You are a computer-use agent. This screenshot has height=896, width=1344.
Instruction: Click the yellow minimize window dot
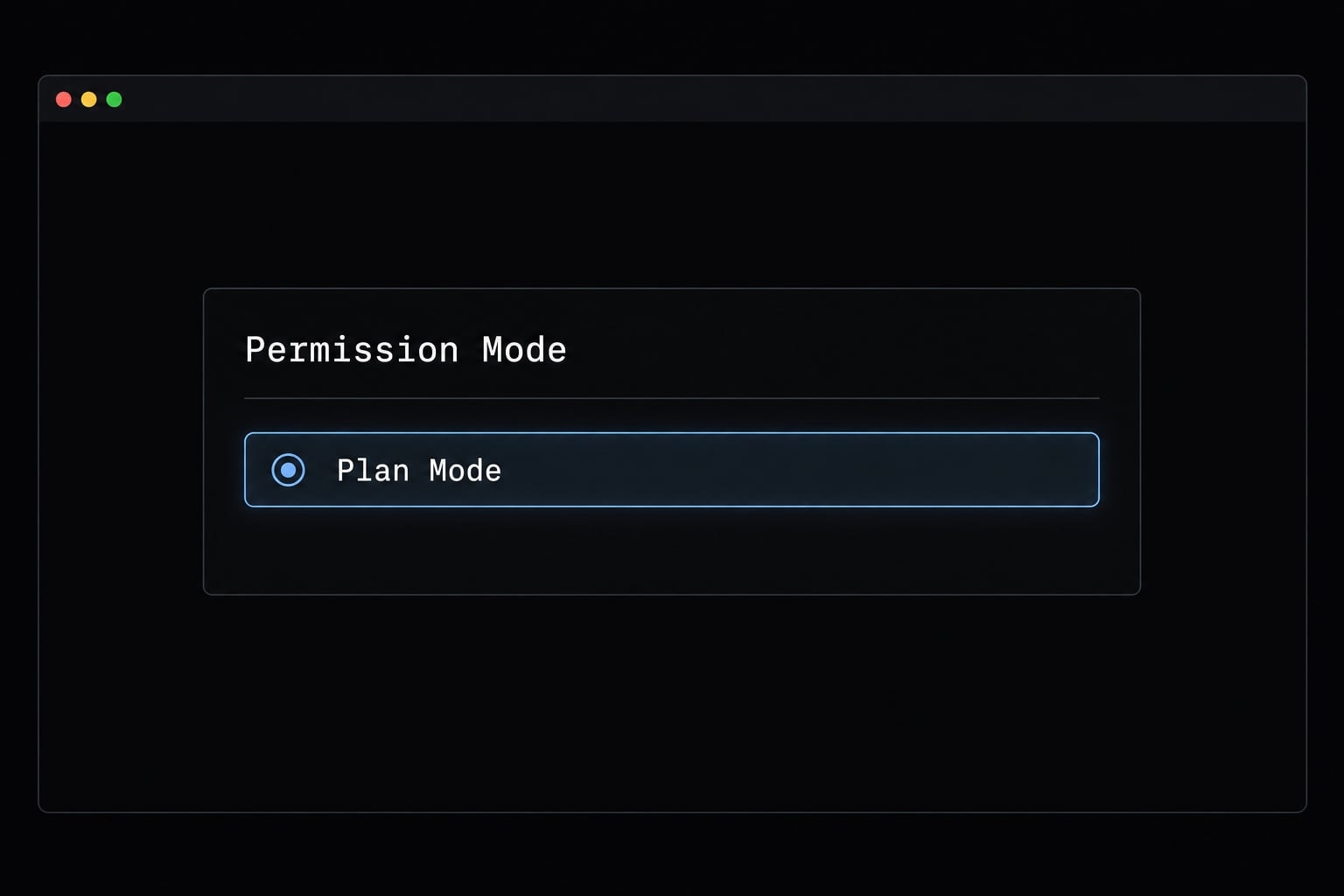tap(88, 100)
